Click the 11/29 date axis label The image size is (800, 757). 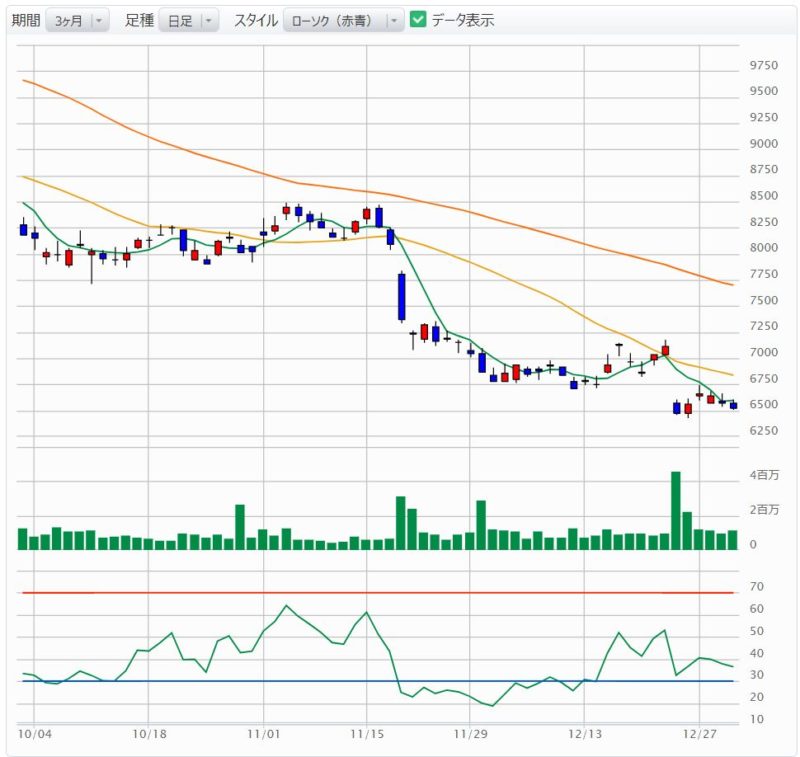(x=470, y=734)
